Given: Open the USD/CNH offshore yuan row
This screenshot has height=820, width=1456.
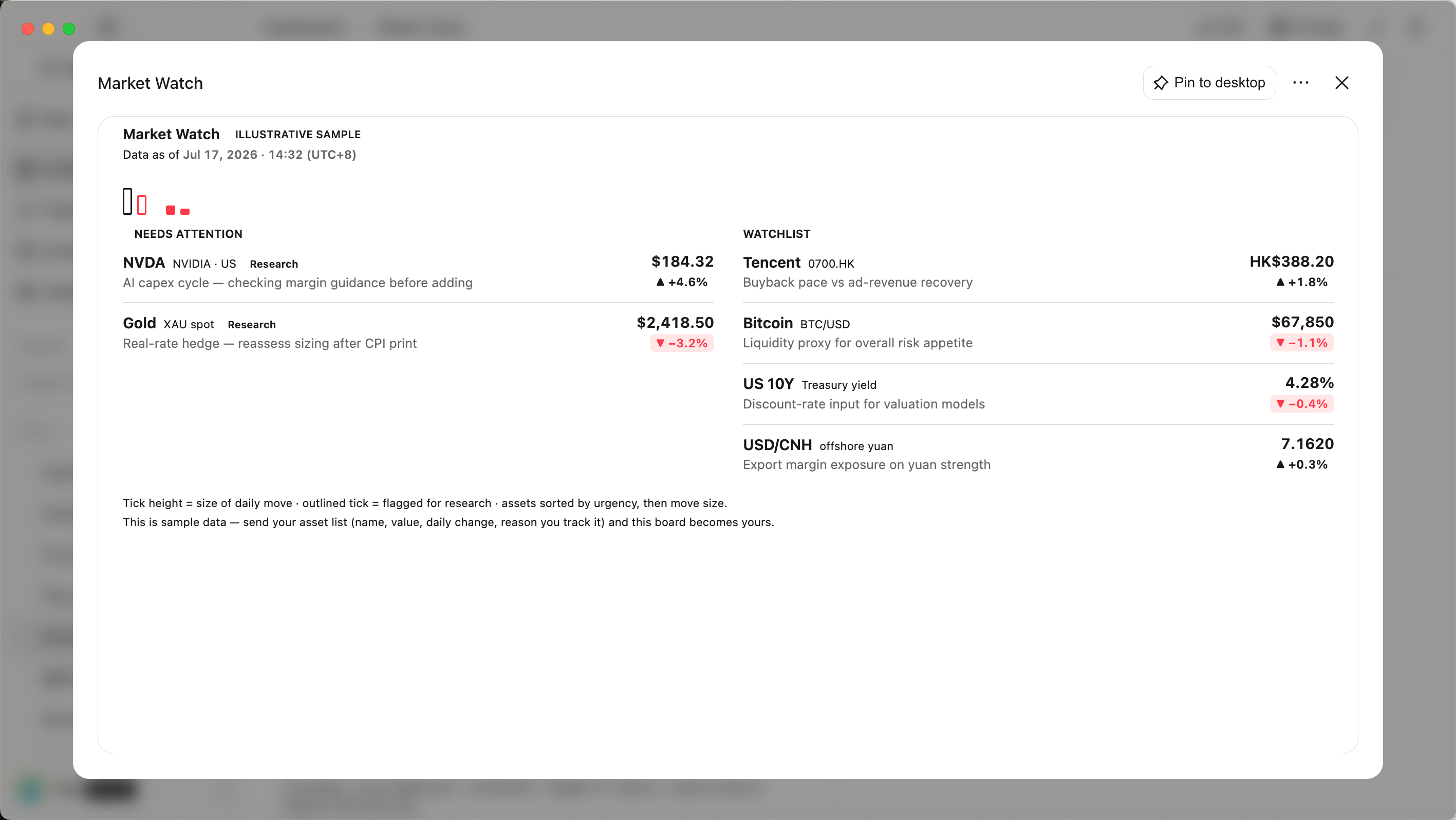Looking at the screenshot, I should (x=1038, y=454).
